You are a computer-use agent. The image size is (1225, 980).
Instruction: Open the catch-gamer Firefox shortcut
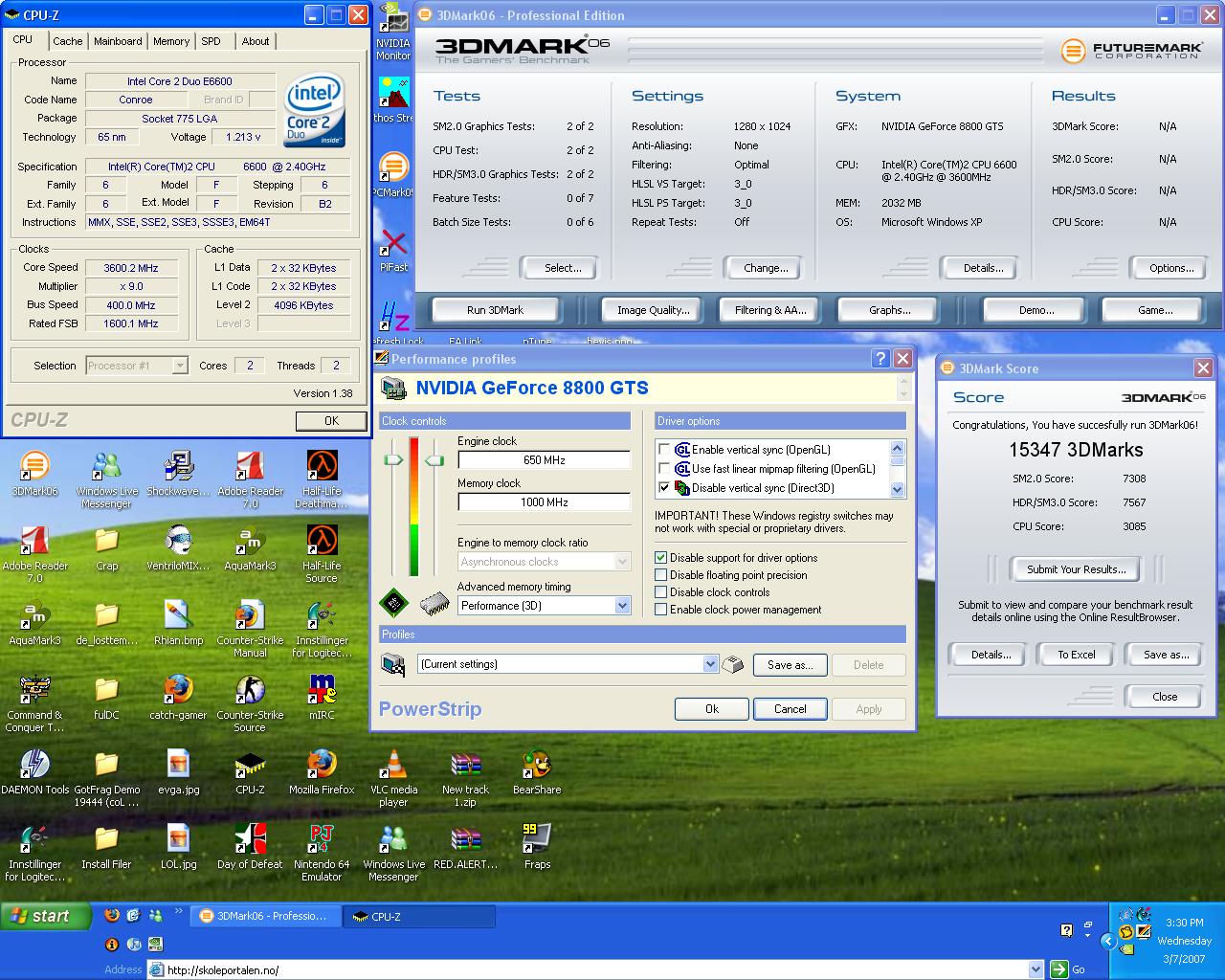(178, 691)
